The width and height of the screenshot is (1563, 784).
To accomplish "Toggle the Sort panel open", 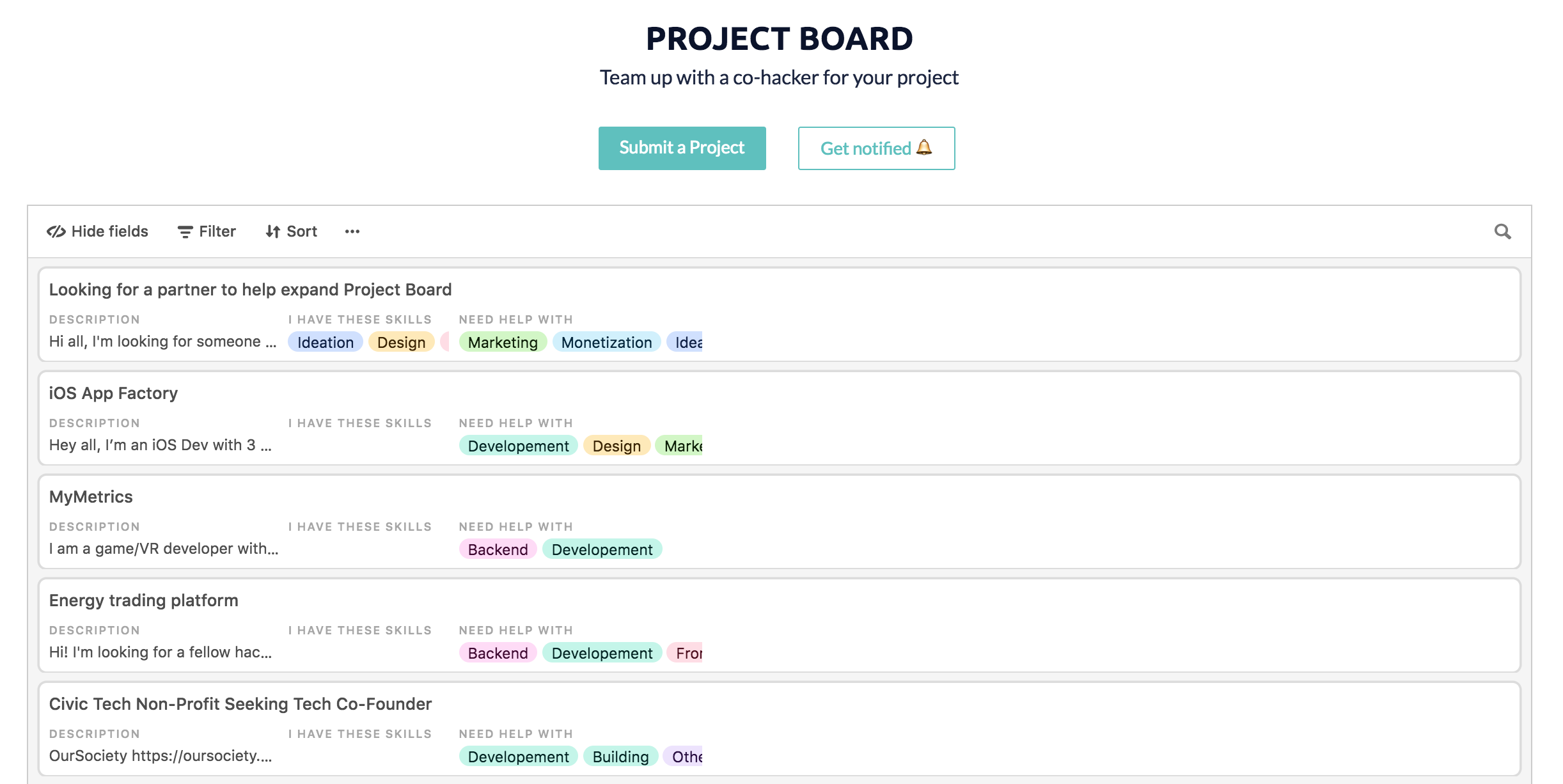I will pos(291,231).
